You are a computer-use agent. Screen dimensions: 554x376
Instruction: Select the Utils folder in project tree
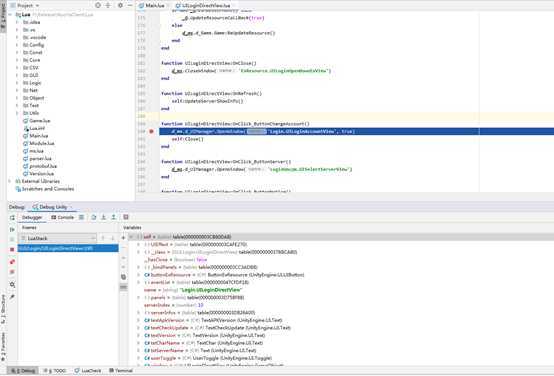pos(31,113)
